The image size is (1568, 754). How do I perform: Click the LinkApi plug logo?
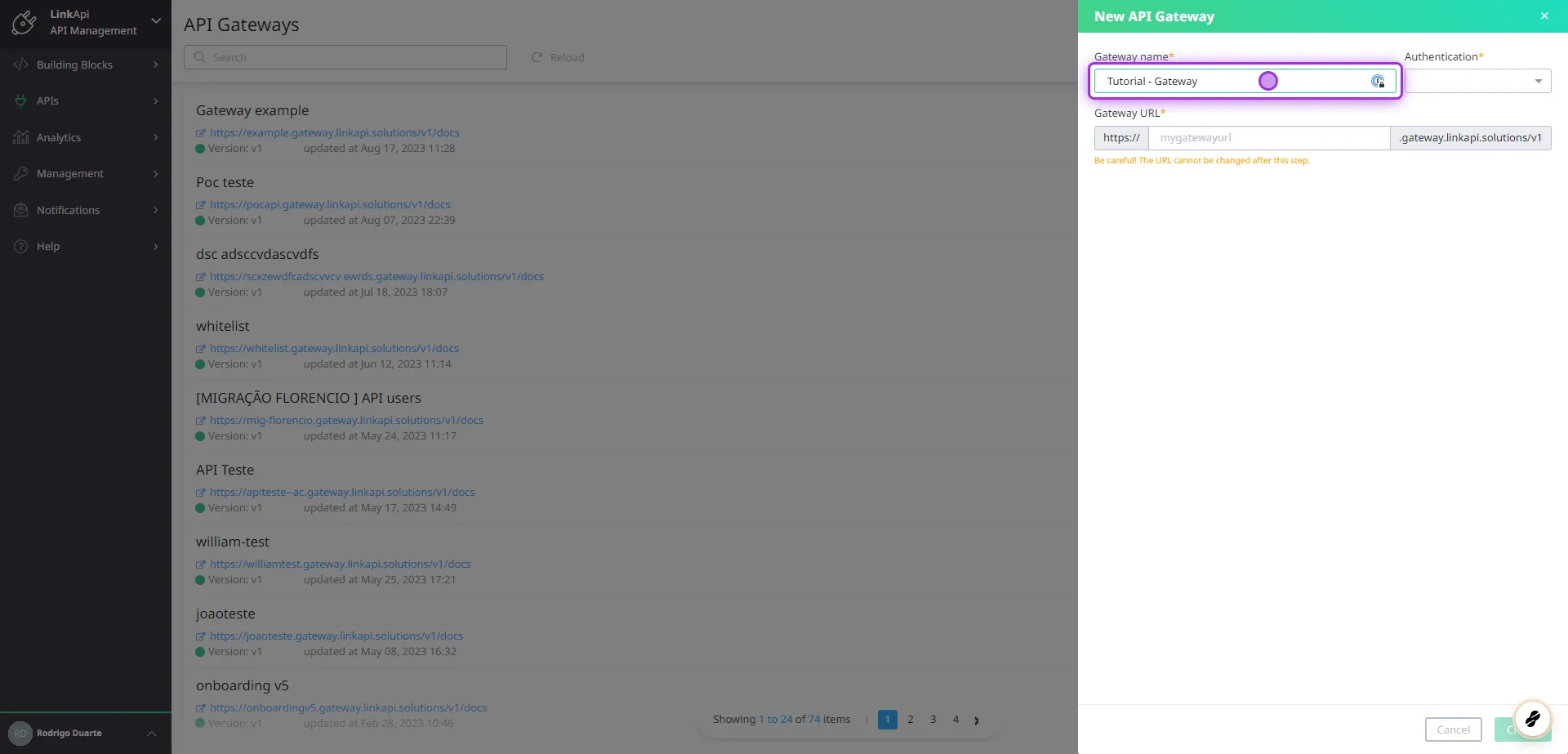coord(24,22)
